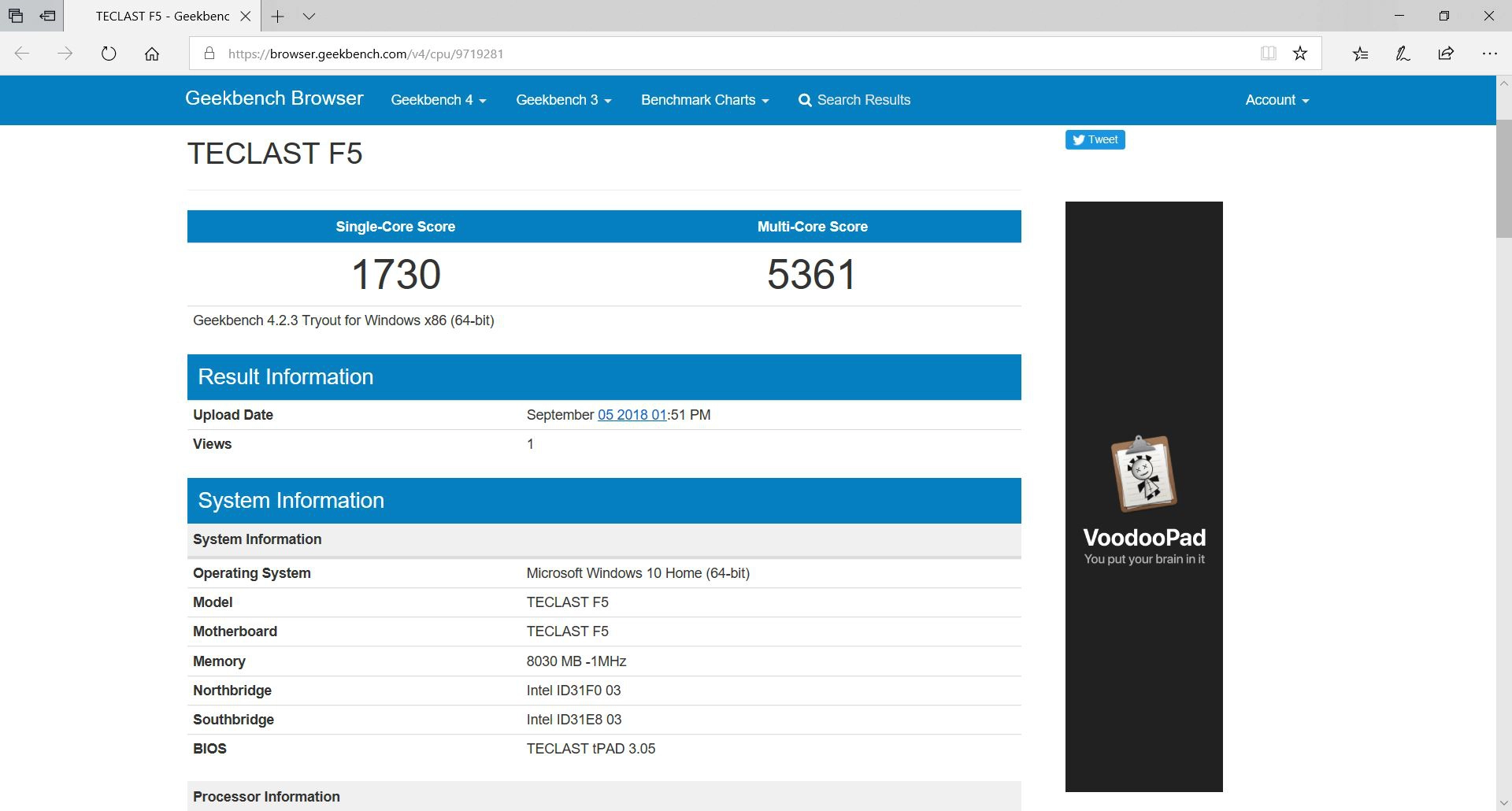Click the 'System Information' blue heading
Image resolution: width=1512 pixels, height=811 pixels.
(291, 500)
